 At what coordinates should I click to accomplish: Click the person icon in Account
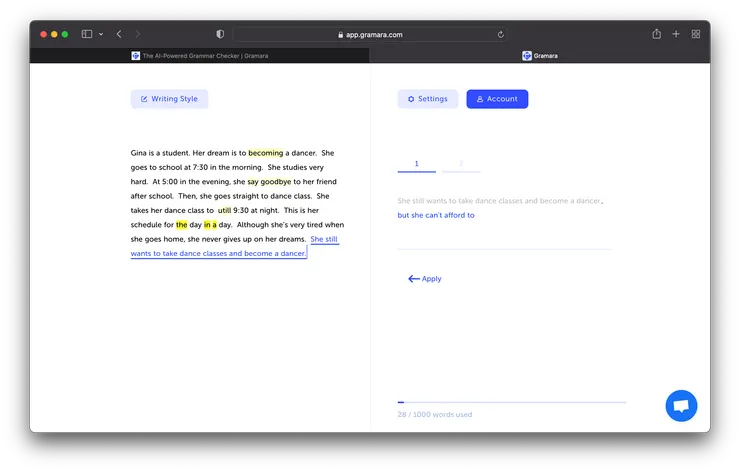tap(480, 99)
